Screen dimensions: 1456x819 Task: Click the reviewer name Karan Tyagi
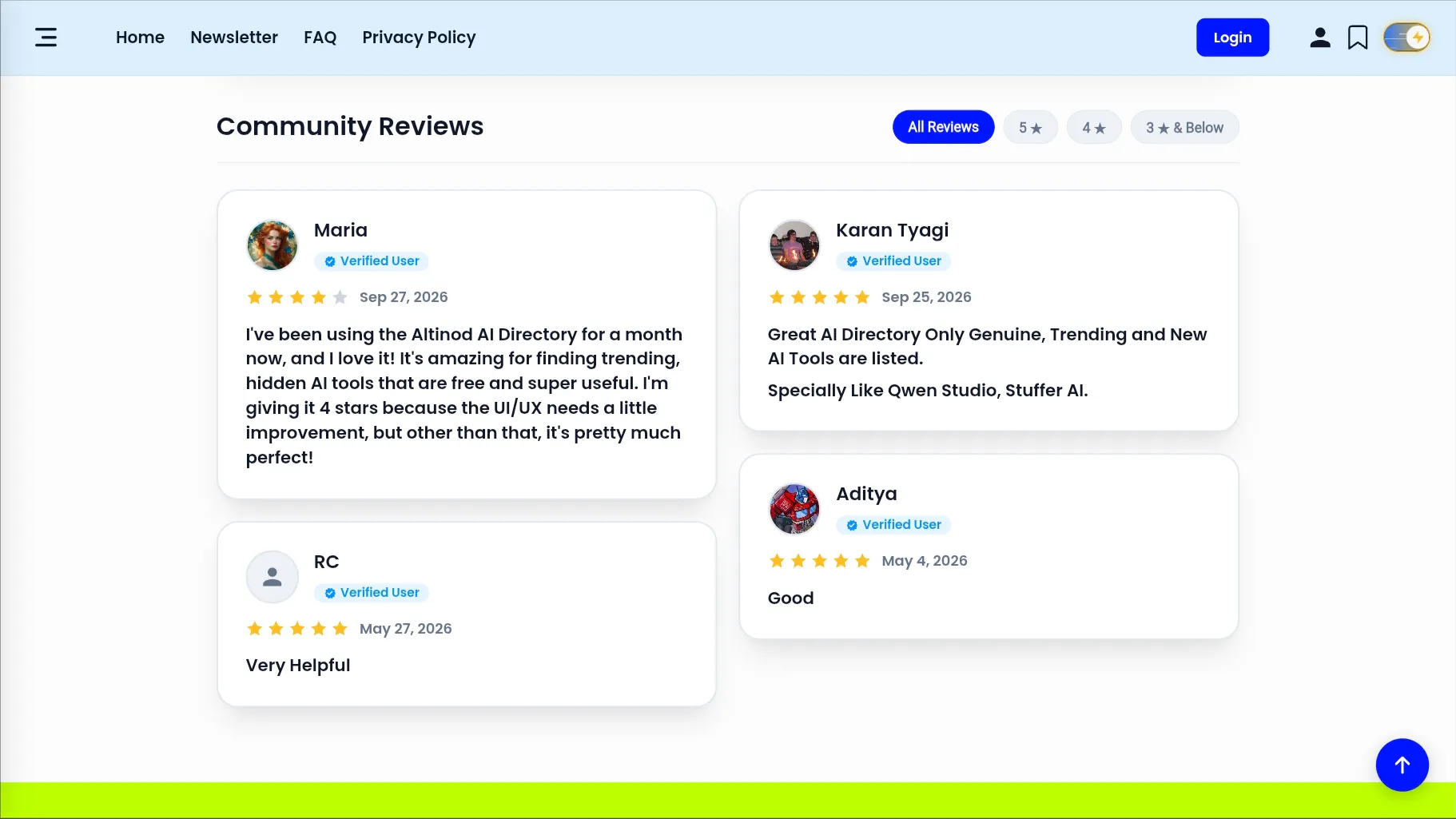click(892, 230)
